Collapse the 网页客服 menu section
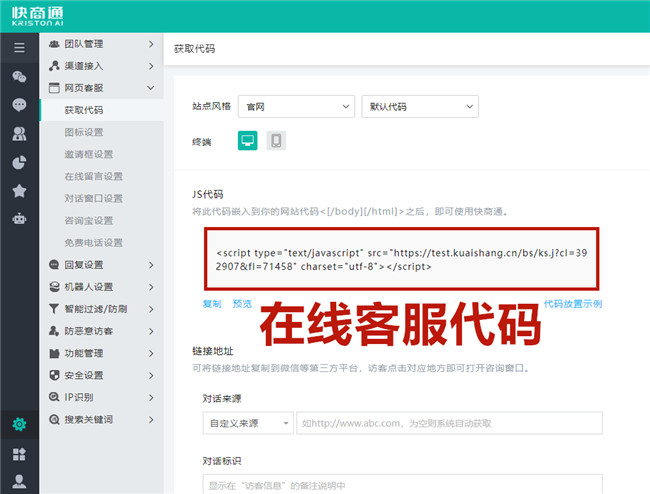 pyautogui.click(x=100, y=88)
